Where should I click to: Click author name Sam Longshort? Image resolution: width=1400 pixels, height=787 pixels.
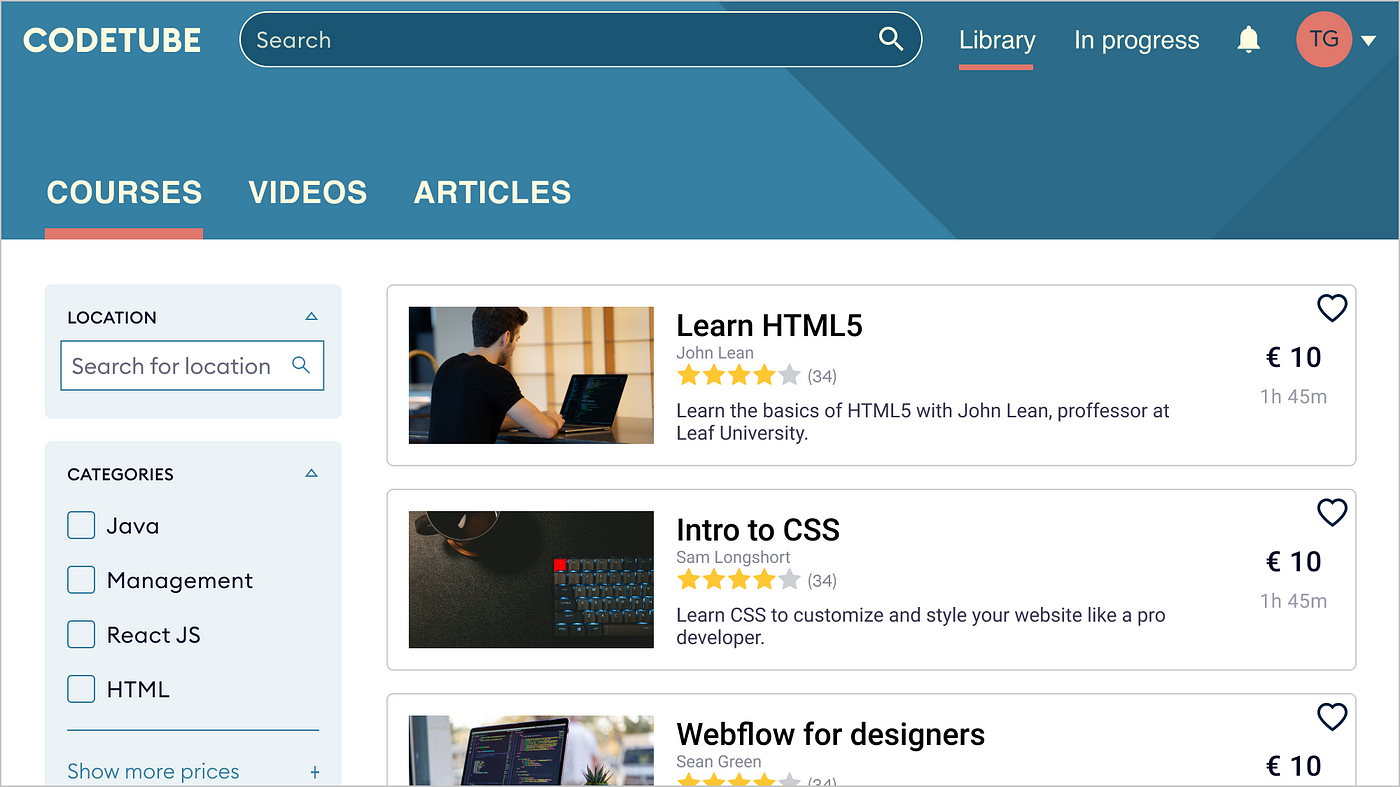(733, 557)
